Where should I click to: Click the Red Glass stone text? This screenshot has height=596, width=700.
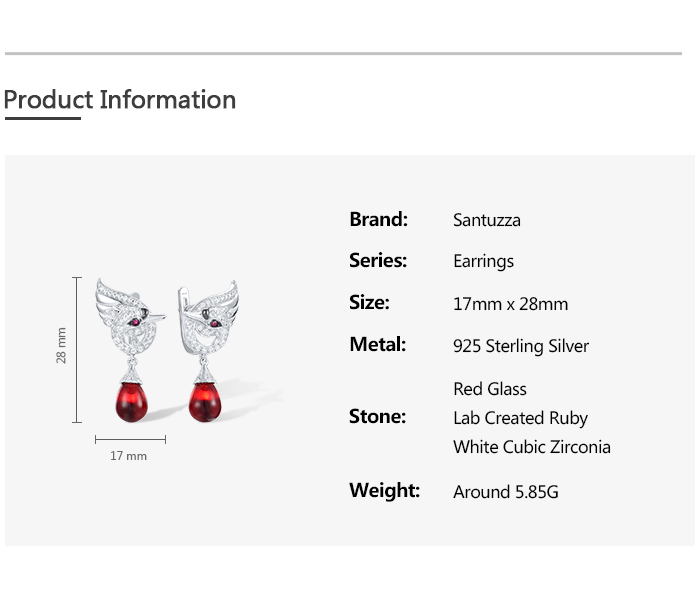489,389
